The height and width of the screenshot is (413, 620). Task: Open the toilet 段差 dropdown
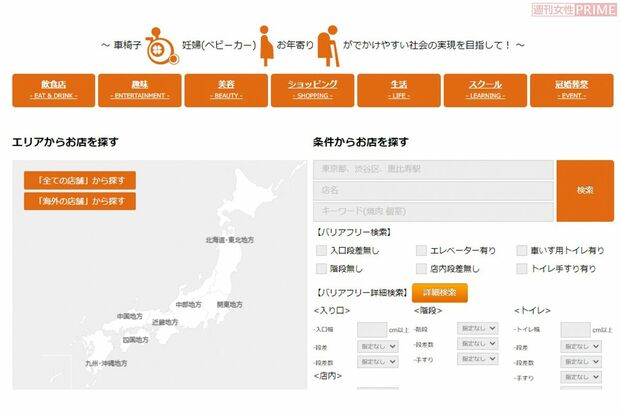point(581,347)
